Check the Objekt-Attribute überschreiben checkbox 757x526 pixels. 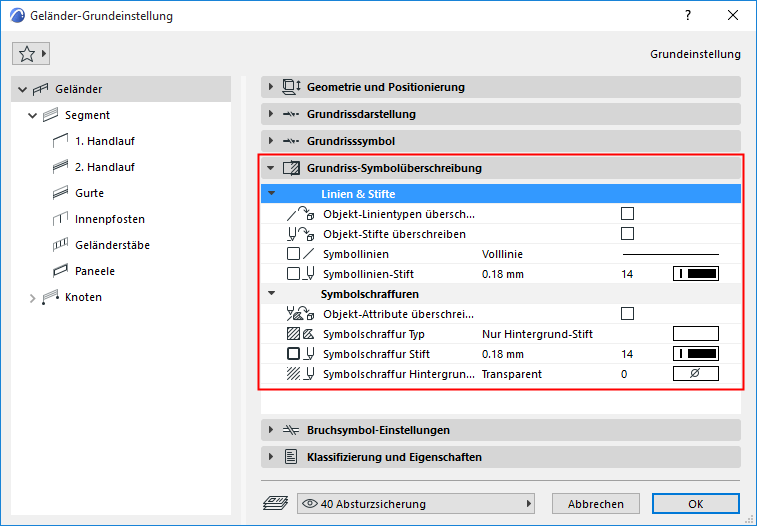coord(627,313)
